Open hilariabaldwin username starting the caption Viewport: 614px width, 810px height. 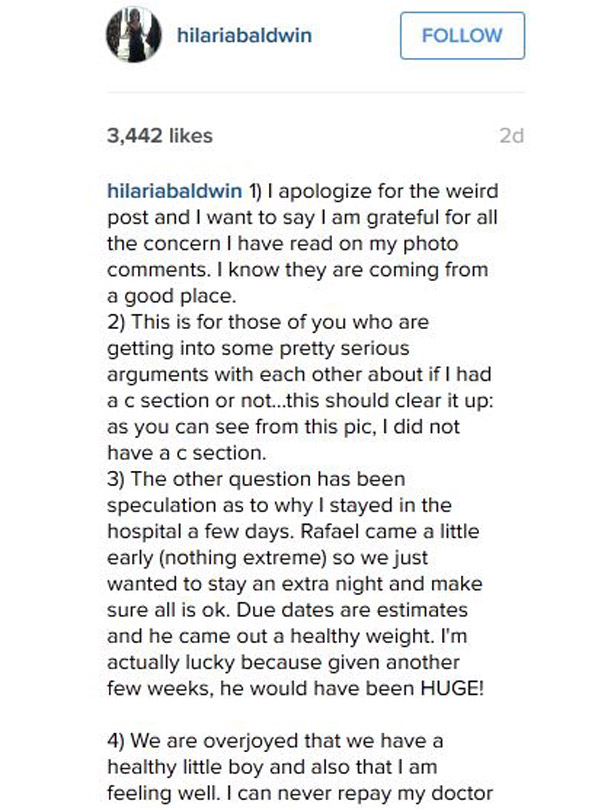(175, 191)
